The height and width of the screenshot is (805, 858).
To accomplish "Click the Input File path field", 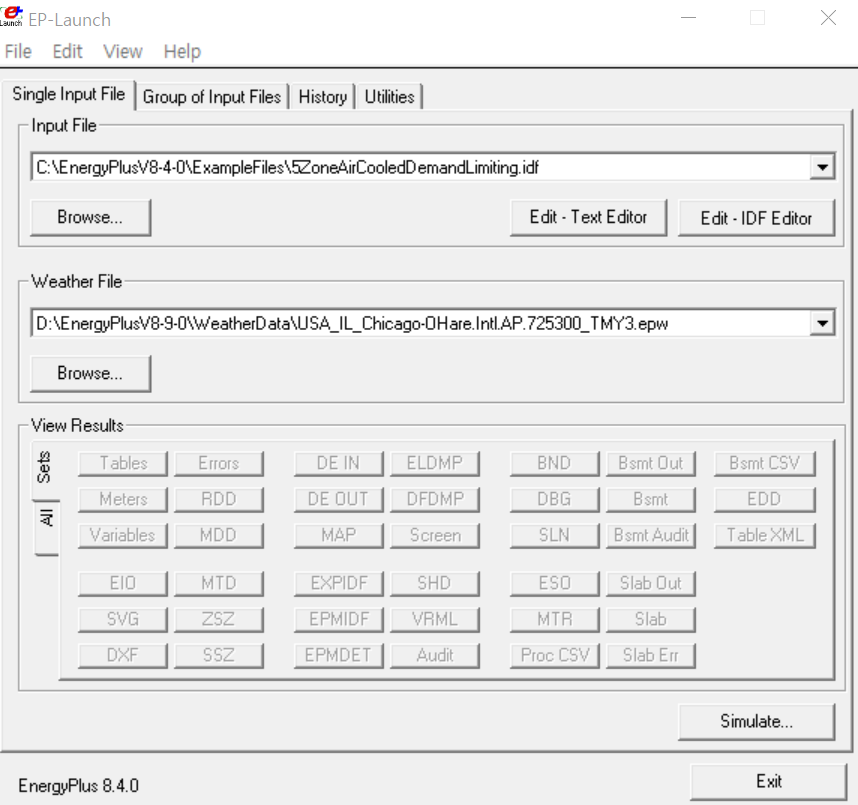I will click(x=421, y=167).
